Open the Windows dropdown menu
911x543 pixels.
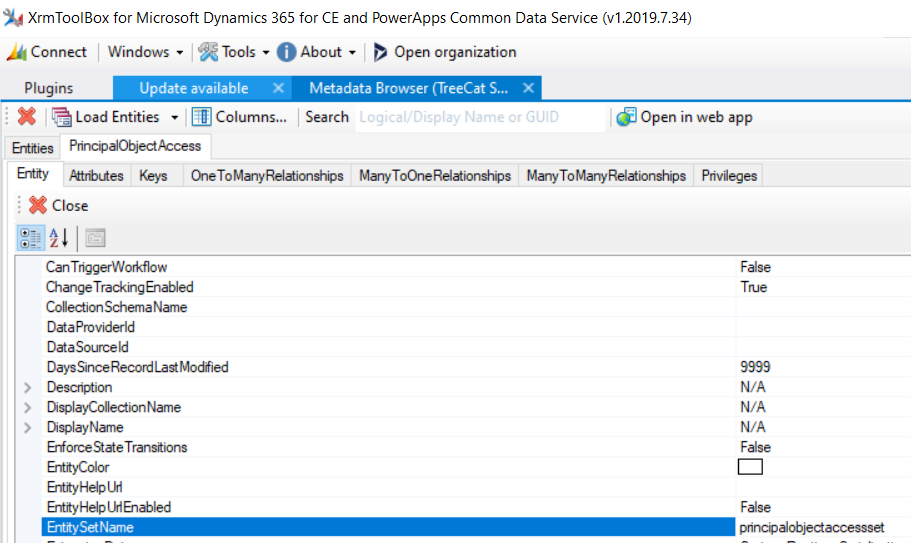pyautogui.click(x=145, y=52)
